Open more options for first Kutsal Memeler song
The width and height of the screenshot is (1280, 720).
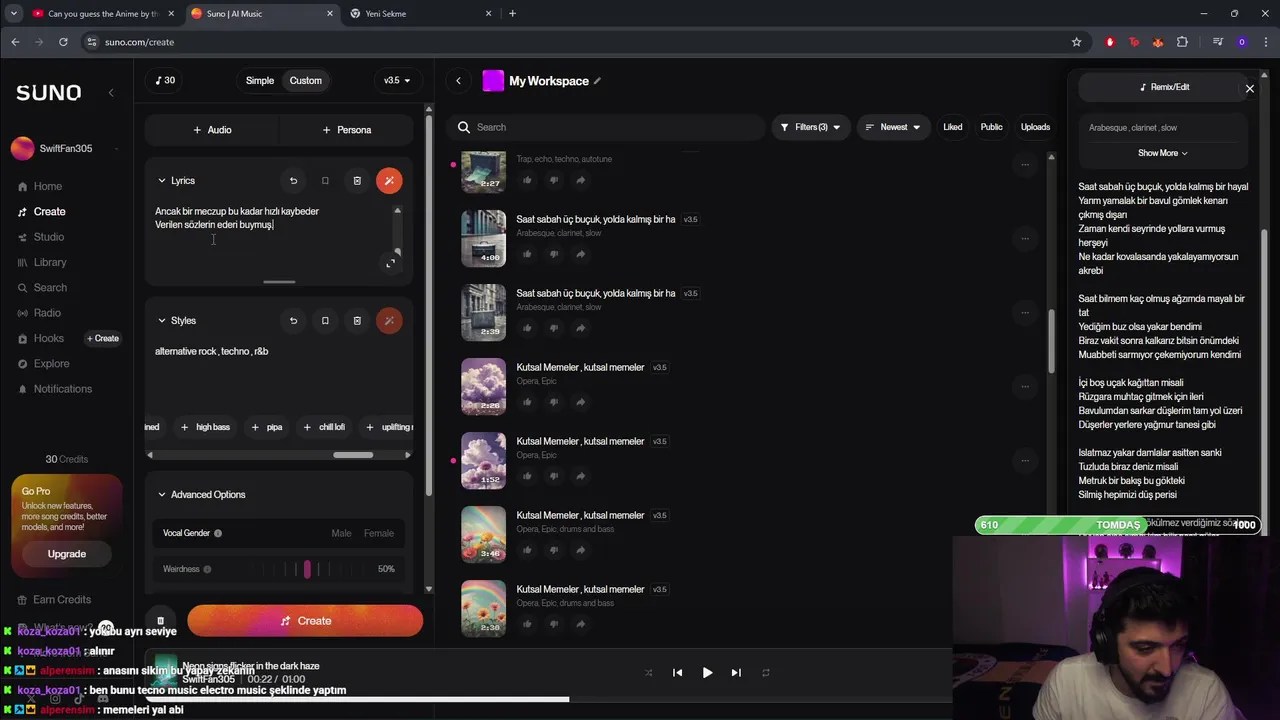(x=1025, y=386)
